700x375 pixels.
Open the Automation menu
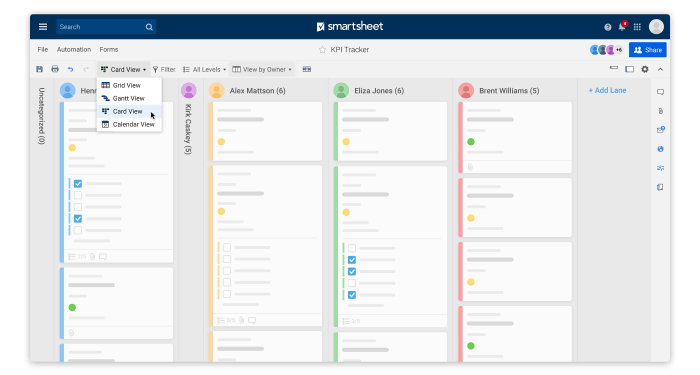point(74,50)
